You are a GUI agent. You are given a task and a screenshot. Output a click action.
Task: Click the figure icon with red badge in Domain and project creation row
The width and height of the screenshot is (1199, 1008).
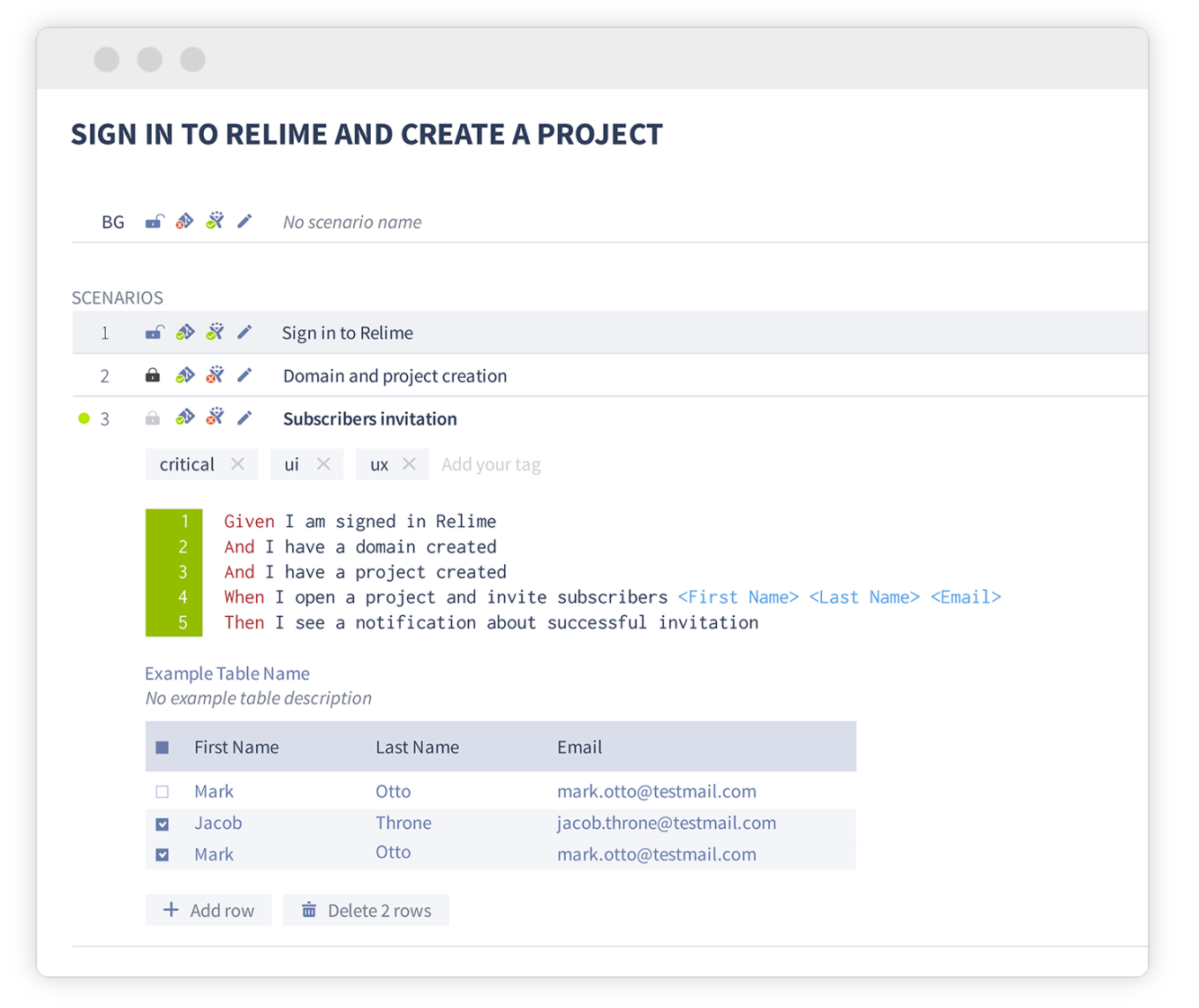point(215,375)
